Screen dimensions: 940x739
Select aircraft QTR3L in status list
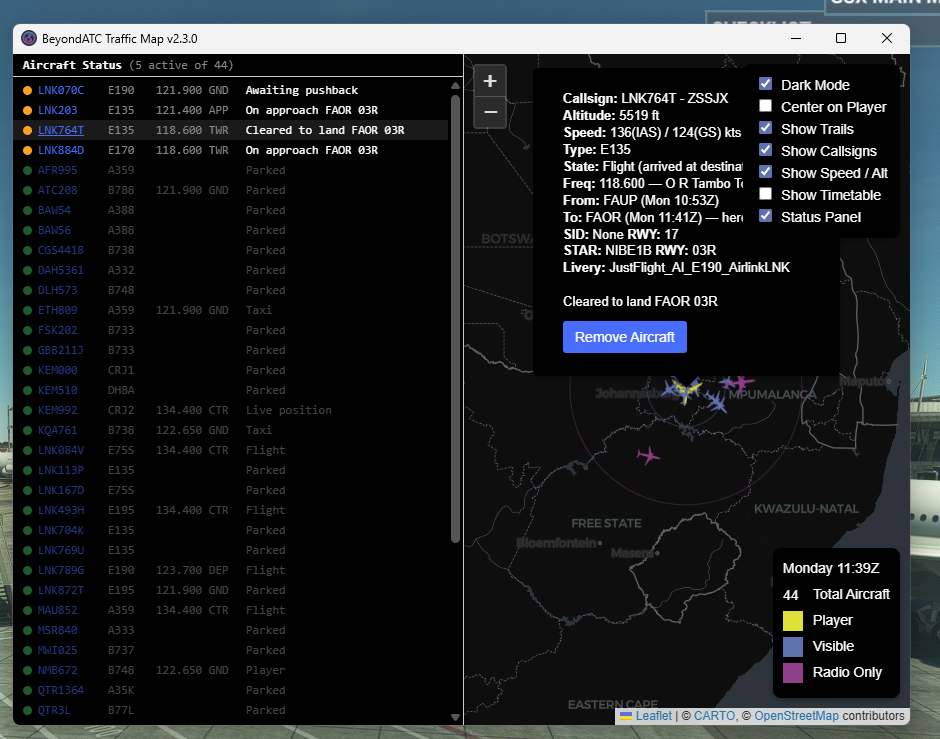(x=55, y=710)
